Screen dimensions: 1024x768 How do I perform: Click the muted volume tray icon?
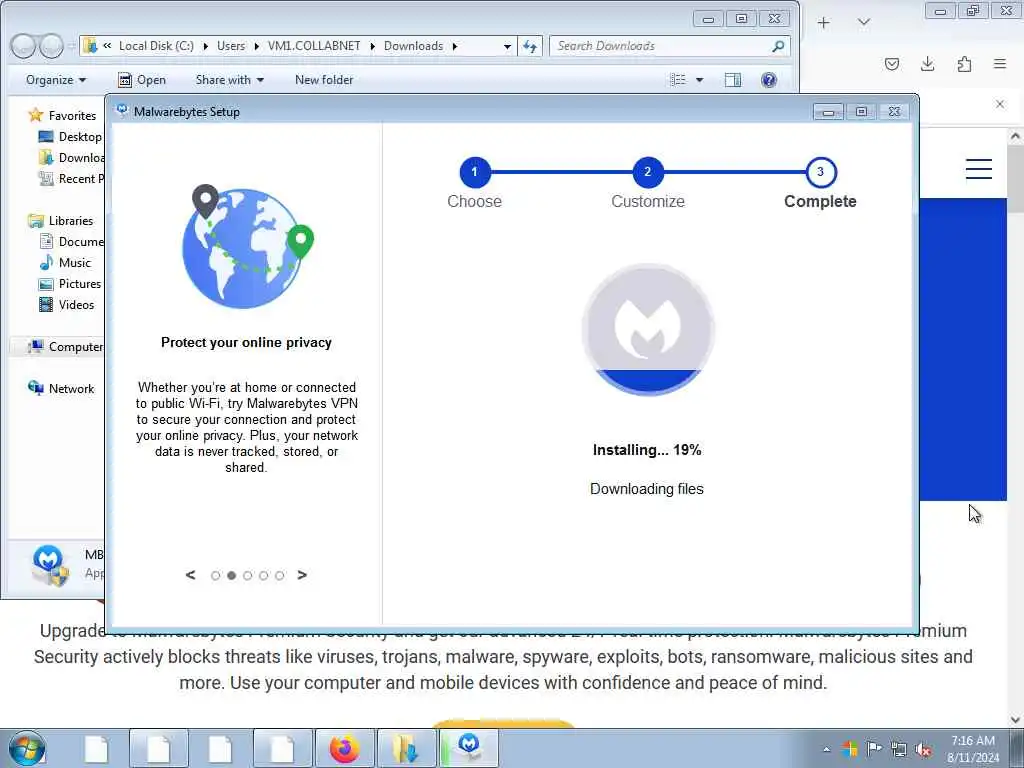(x=923, y=749)
